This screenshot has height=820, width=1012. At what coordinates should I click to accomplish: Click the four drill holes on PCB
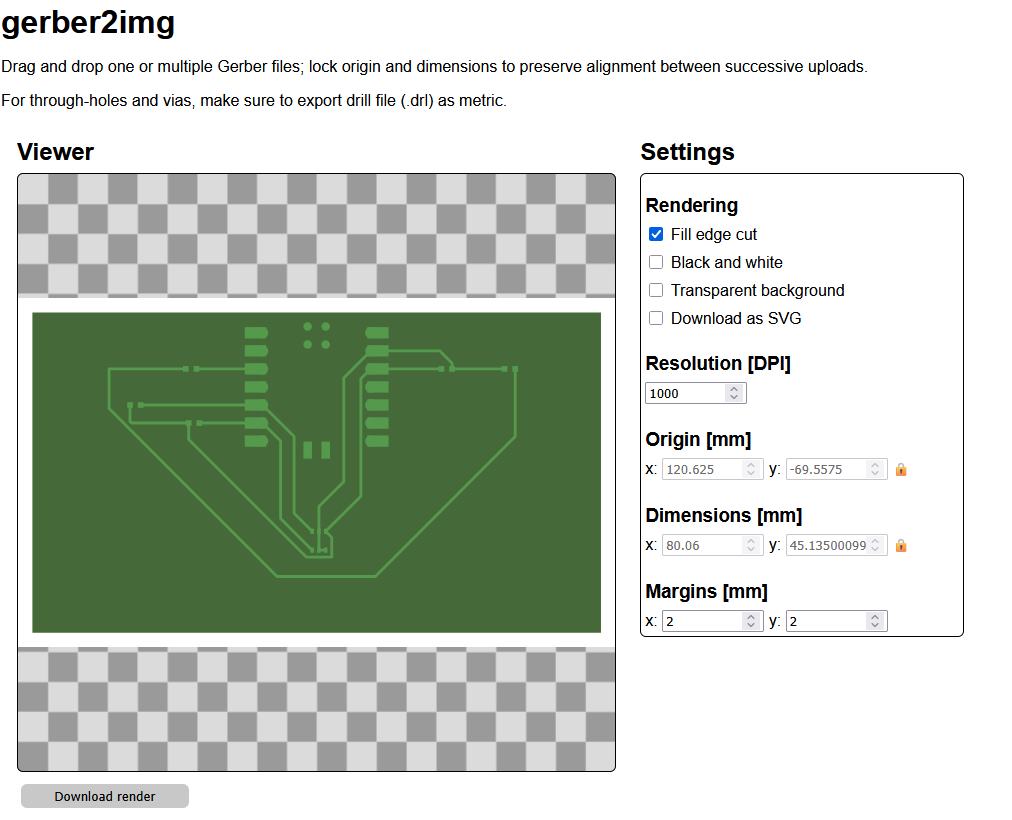(316, 335)
